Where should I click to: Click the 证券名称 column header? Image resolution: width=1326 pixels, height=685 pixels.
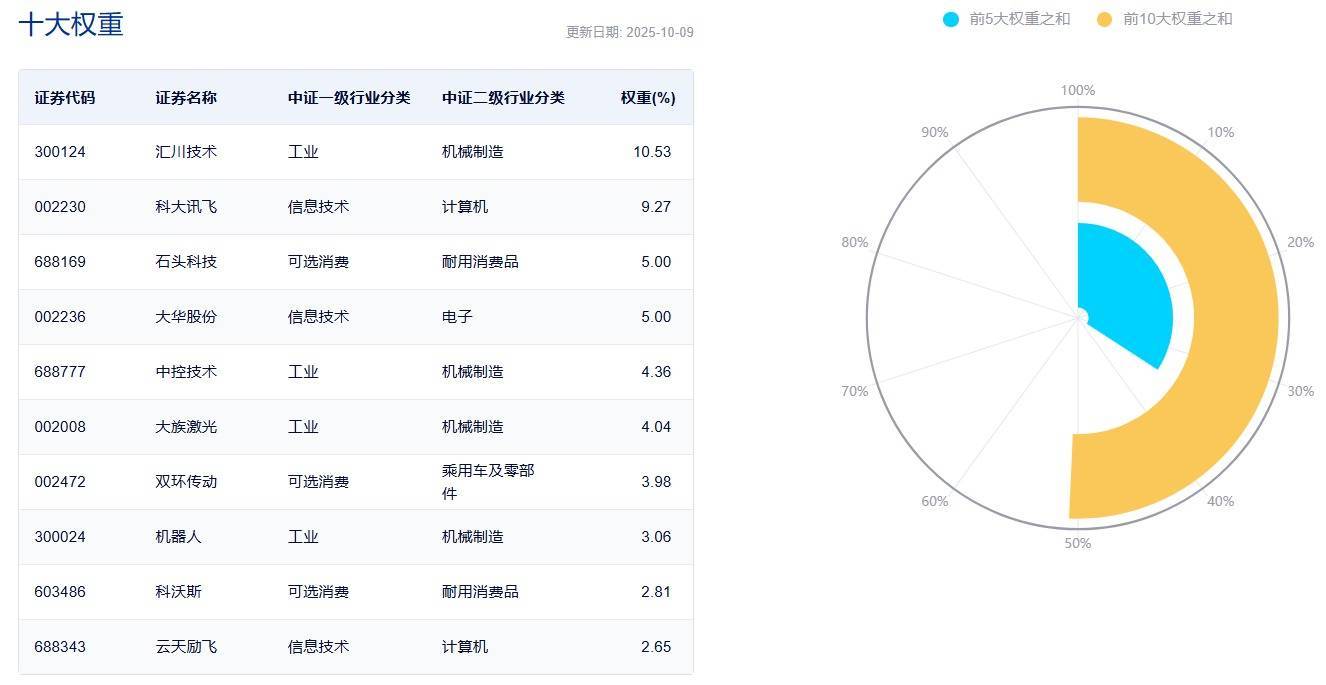[x=186, y=98]
